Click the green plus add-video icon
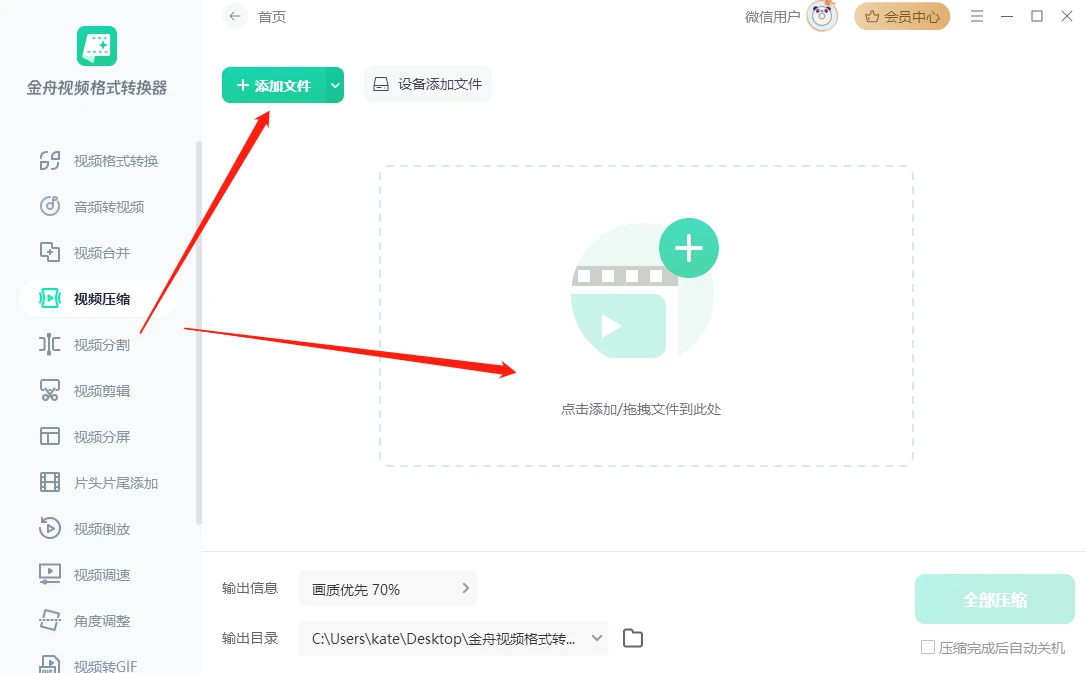The width and height of the screenshot is (1086, 673). point(688,248)
